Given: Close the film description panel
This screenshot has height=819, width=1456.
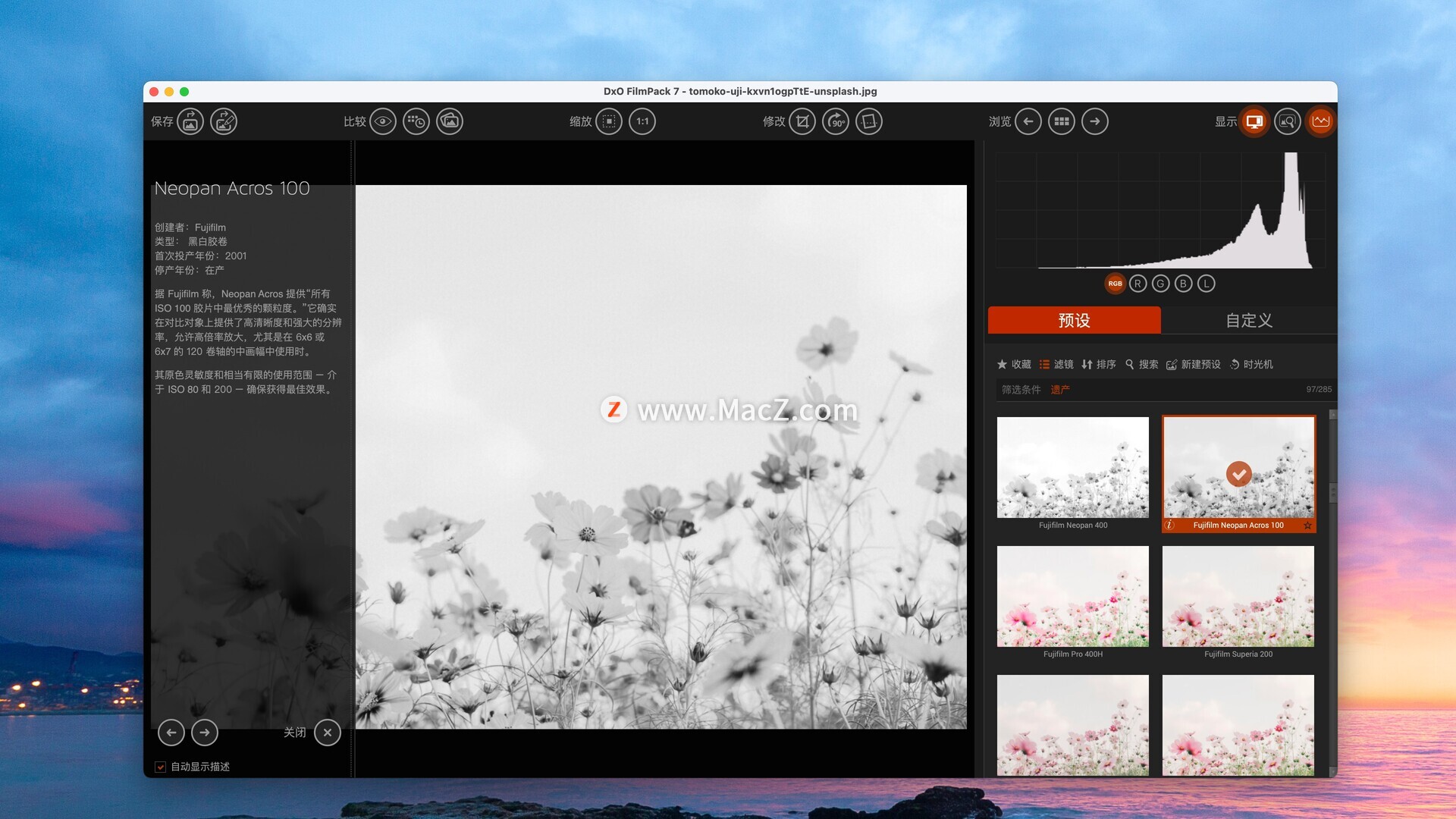Looking at the screenshot, I should point(328,733).
